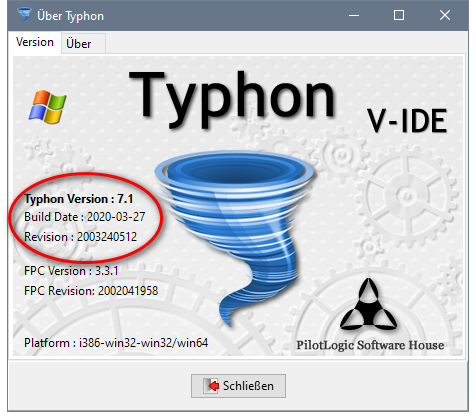Screen dimensions: 476x419
Task: Click the Typhon tornado icon in title bar
Action: [x=24, y=15]
